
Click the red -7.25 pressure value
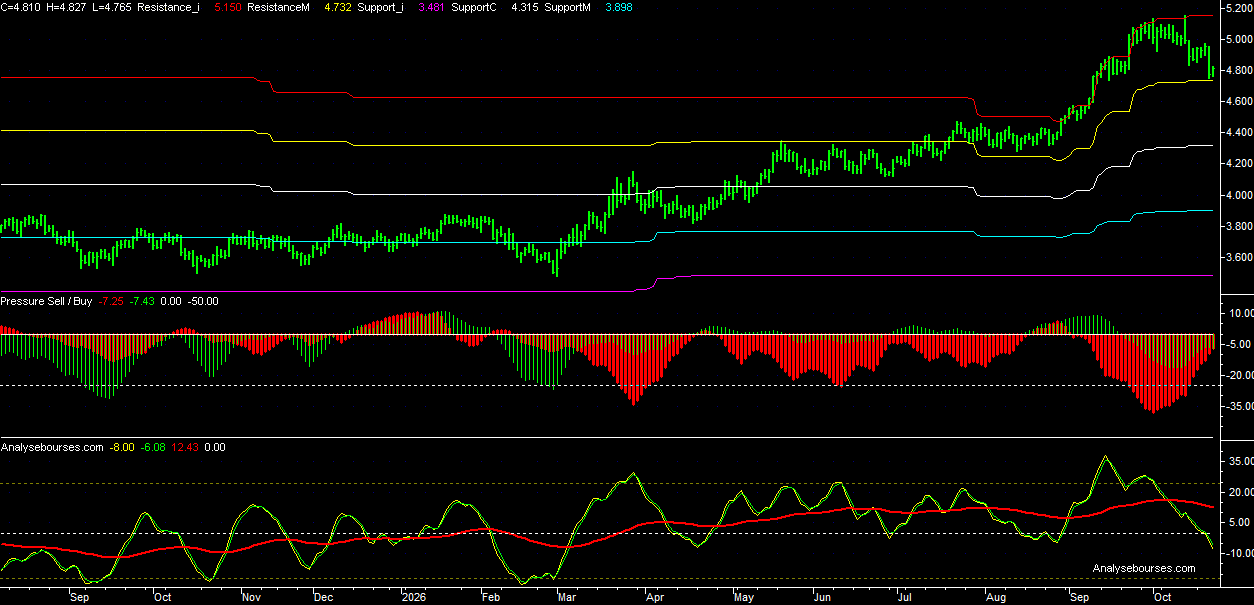(x=112, y=301)
